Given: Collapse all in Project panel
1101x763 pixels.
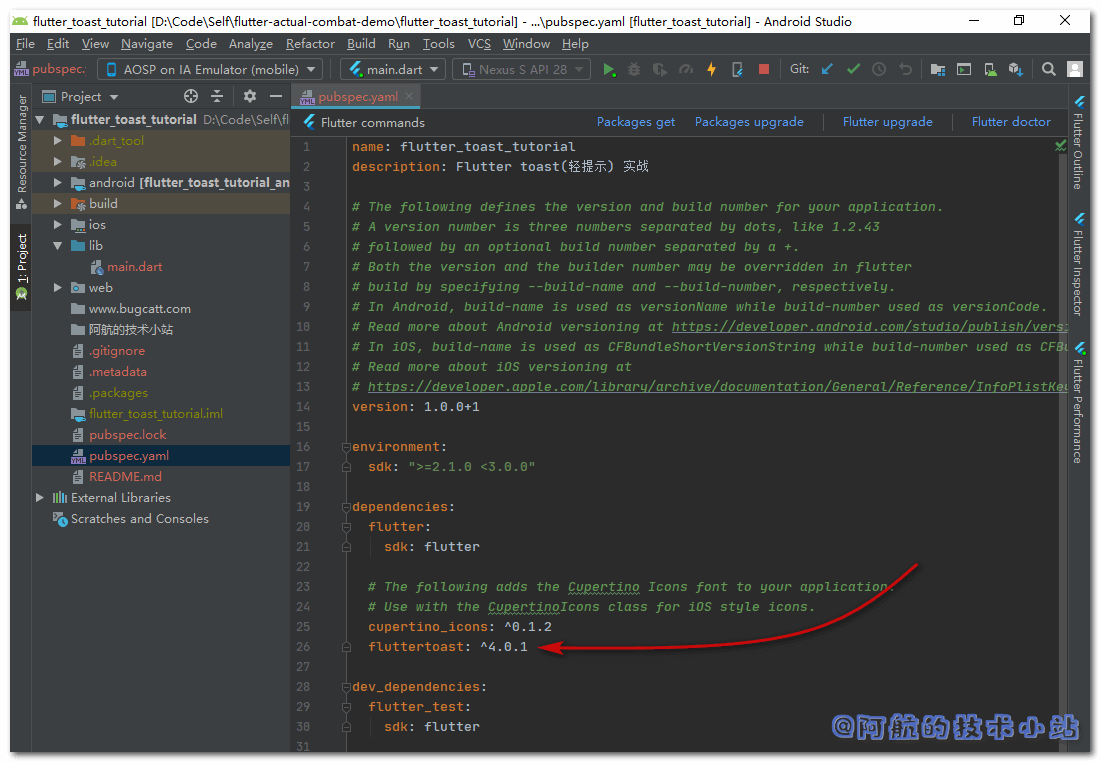Looking at the screenshot, I should pyautogui.click(x=217, y=96).
